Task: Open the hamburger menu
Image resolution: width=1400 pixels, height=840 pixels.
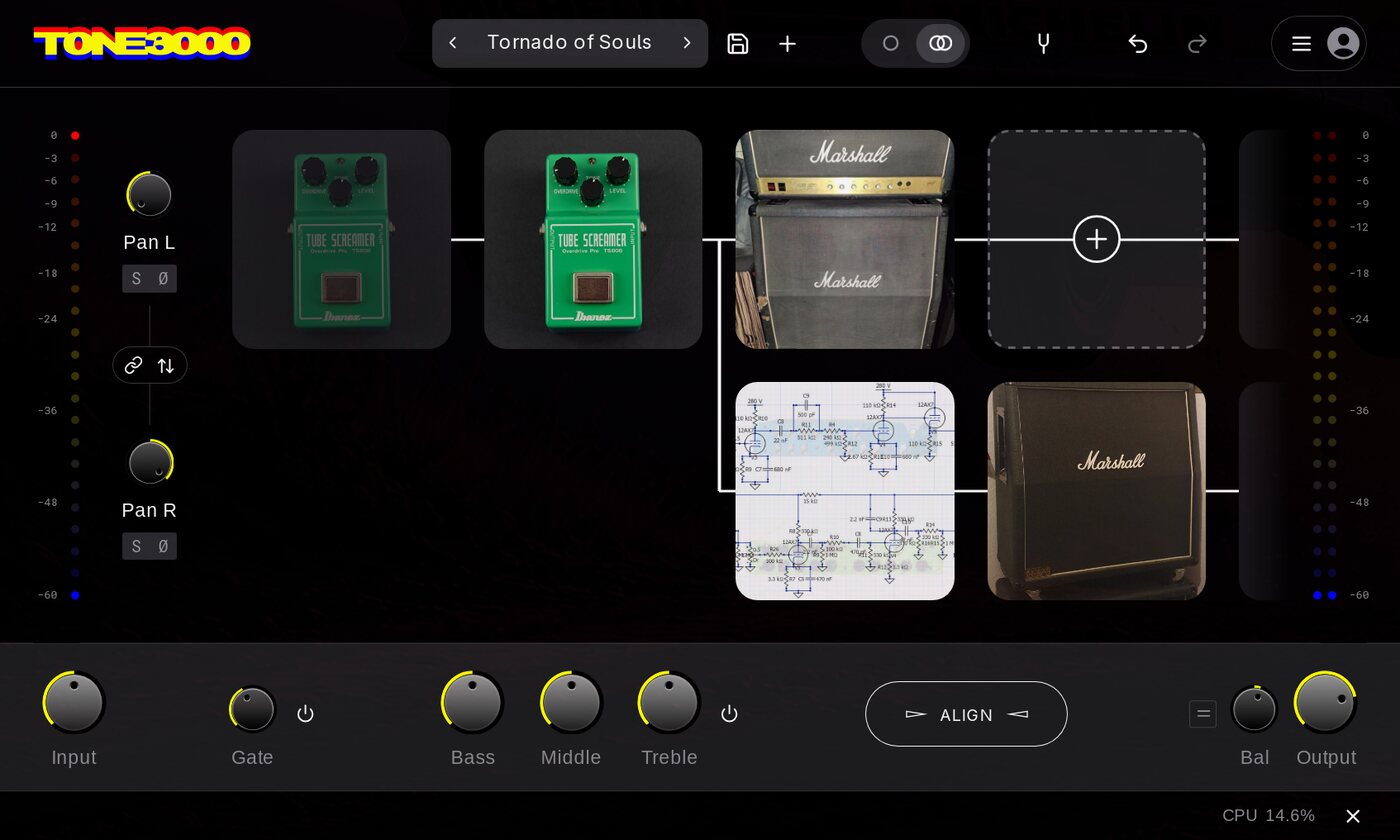Action: click(x=1301, y=43)
